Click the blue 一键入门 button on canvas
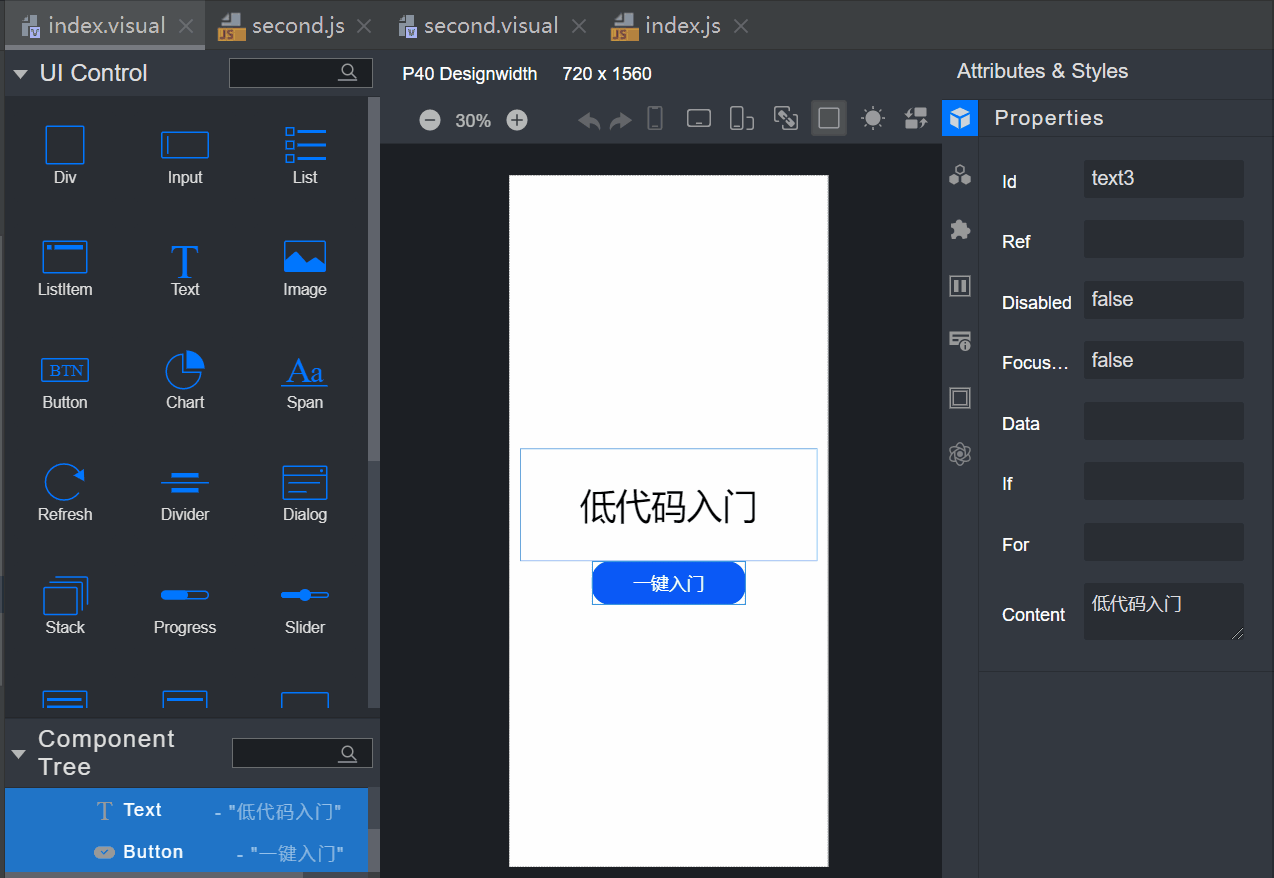Image resolution: width=1274 pixels, height=878 pixels. (x=668, y=583)
